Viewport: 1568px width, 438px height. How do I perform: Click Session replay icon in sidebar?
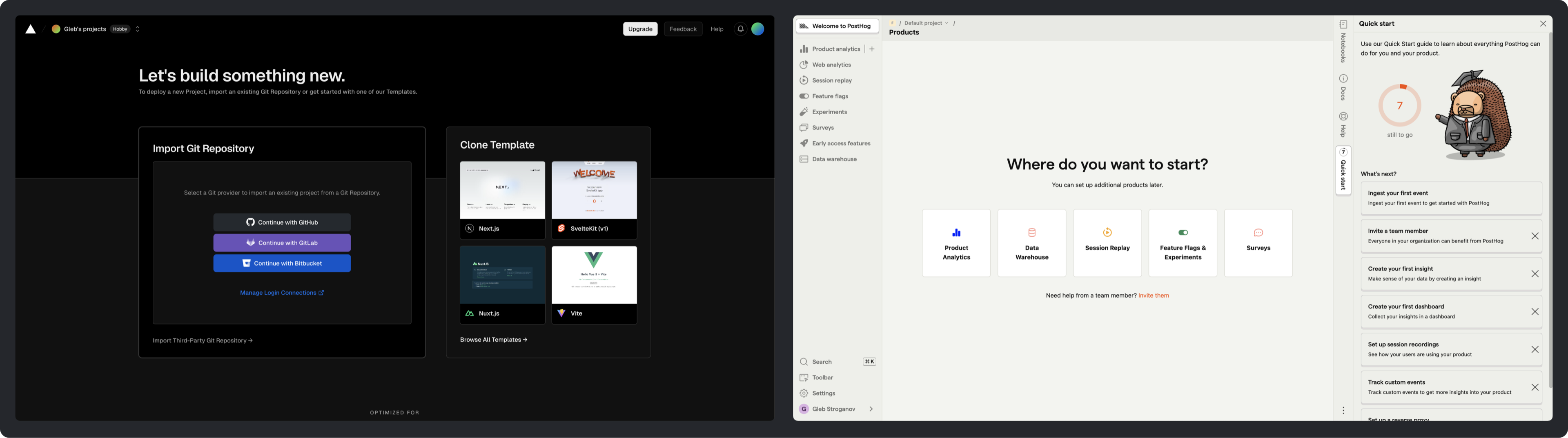(804, 80)
